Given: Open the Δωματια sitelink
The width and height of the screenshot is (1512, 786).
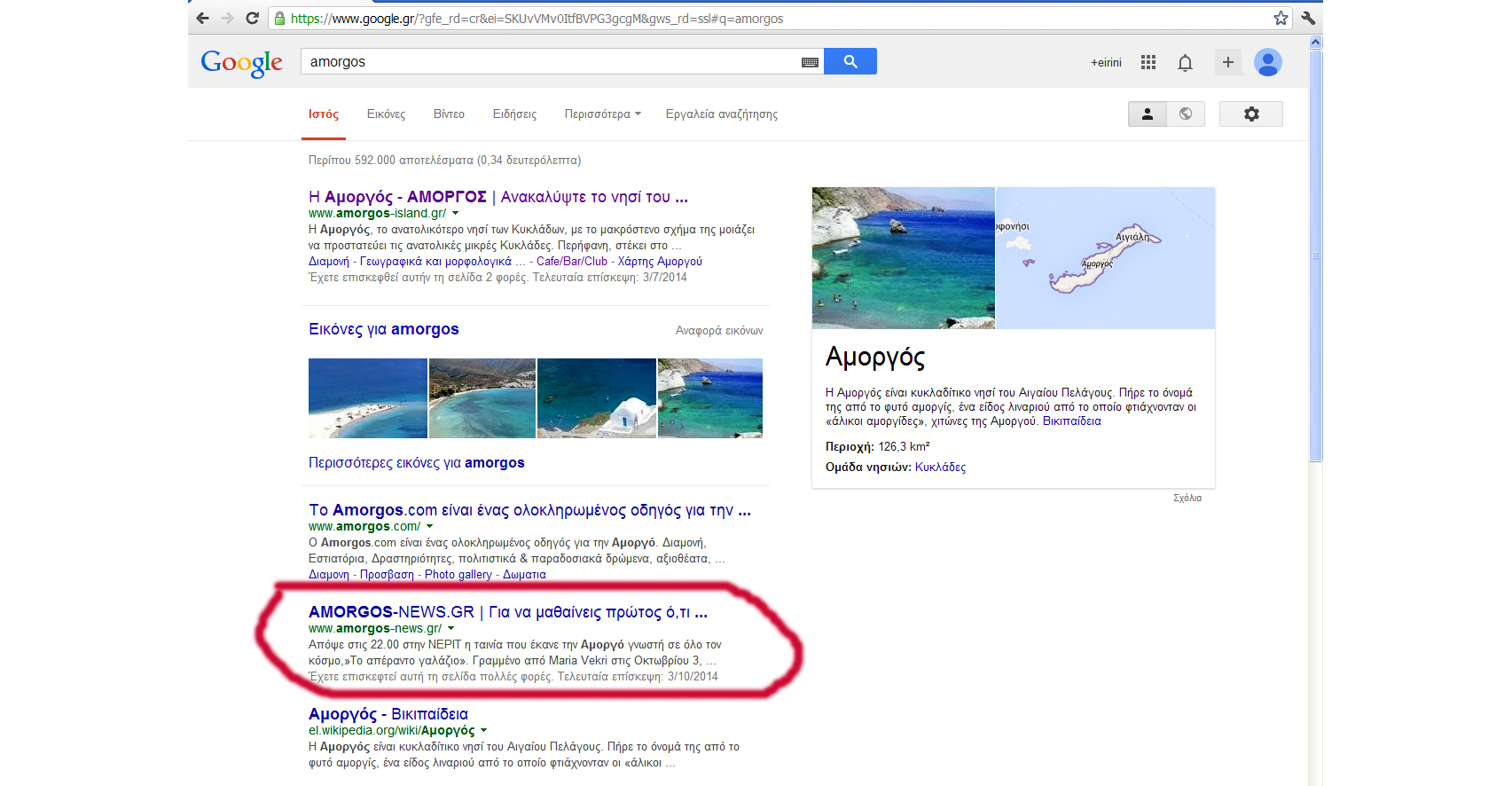Looking at the screenshot, I should pos(524,574).
